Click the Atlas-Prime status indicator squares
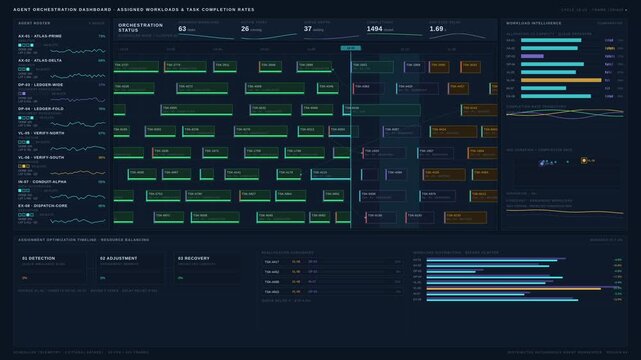This screenshot has height=360, width=641. pos(26,45)
